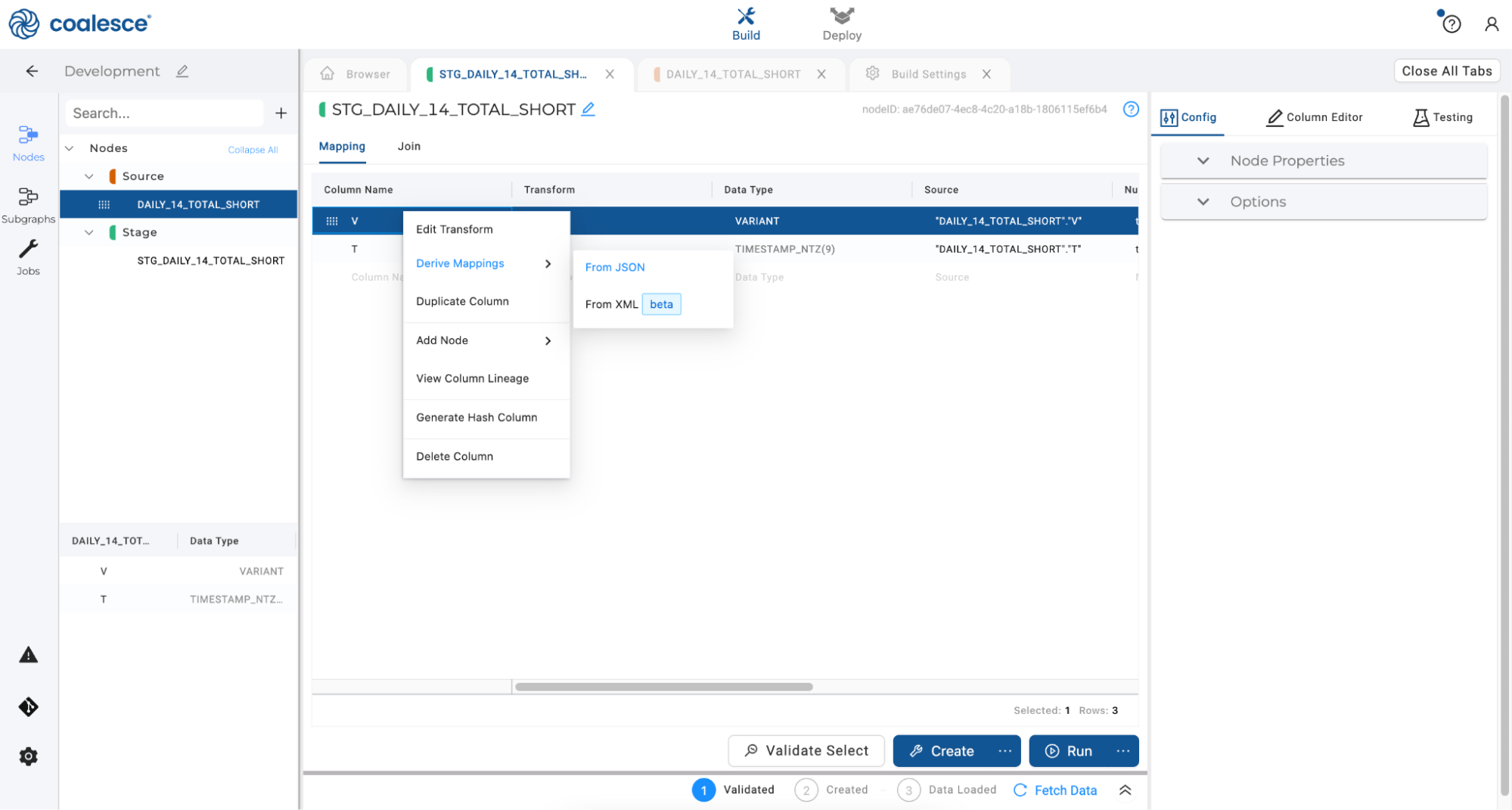Open the Column Editor tab

(x=1315, y=117)
